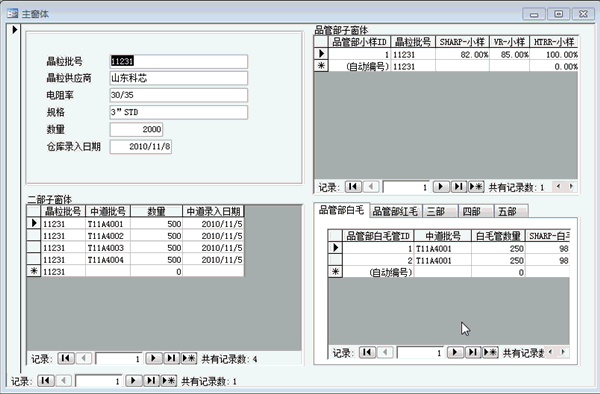Add new record in 二部子窗体 navigator
Viewport: 600px width, 394px height.
tap(189, 358)
